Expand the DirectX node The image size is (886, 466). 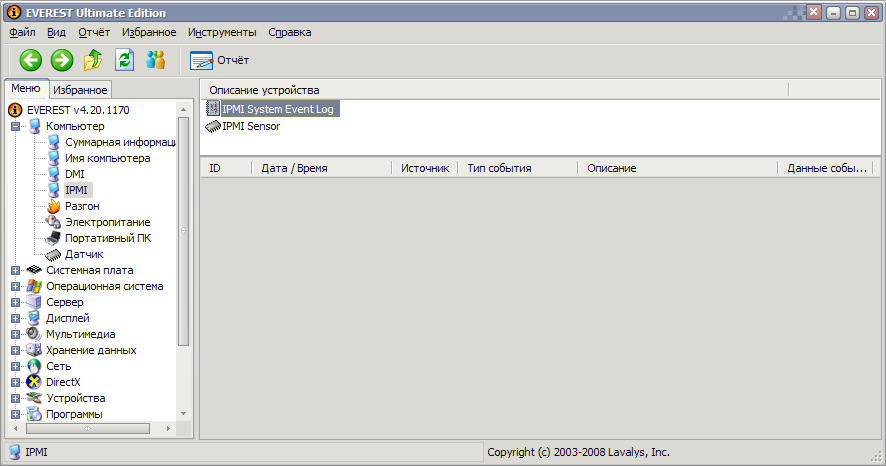coord(16,382)
